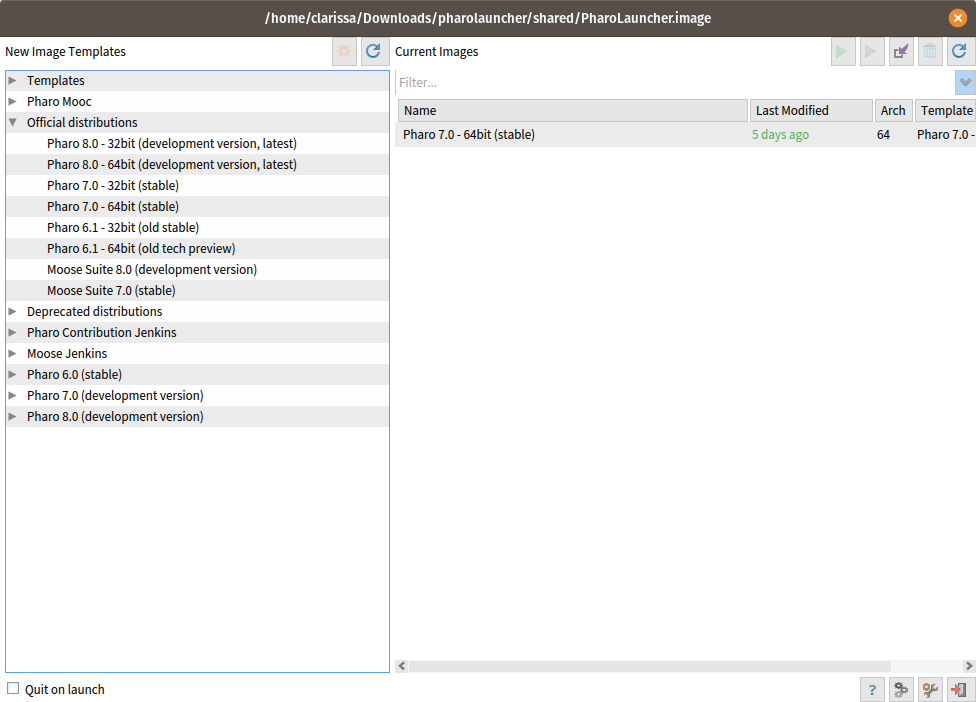Click the import image icon
The height and width of the screenshot is (702, 976).
901,51
